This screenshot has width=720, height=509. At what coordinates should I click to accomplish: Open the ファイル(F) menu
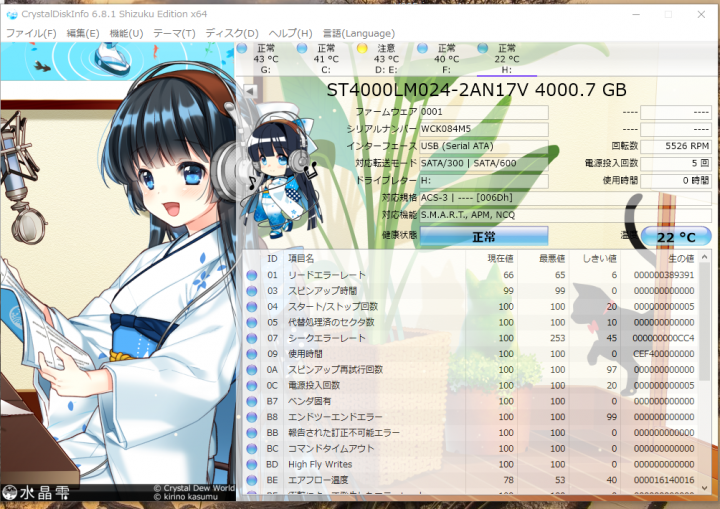[31, 34]
